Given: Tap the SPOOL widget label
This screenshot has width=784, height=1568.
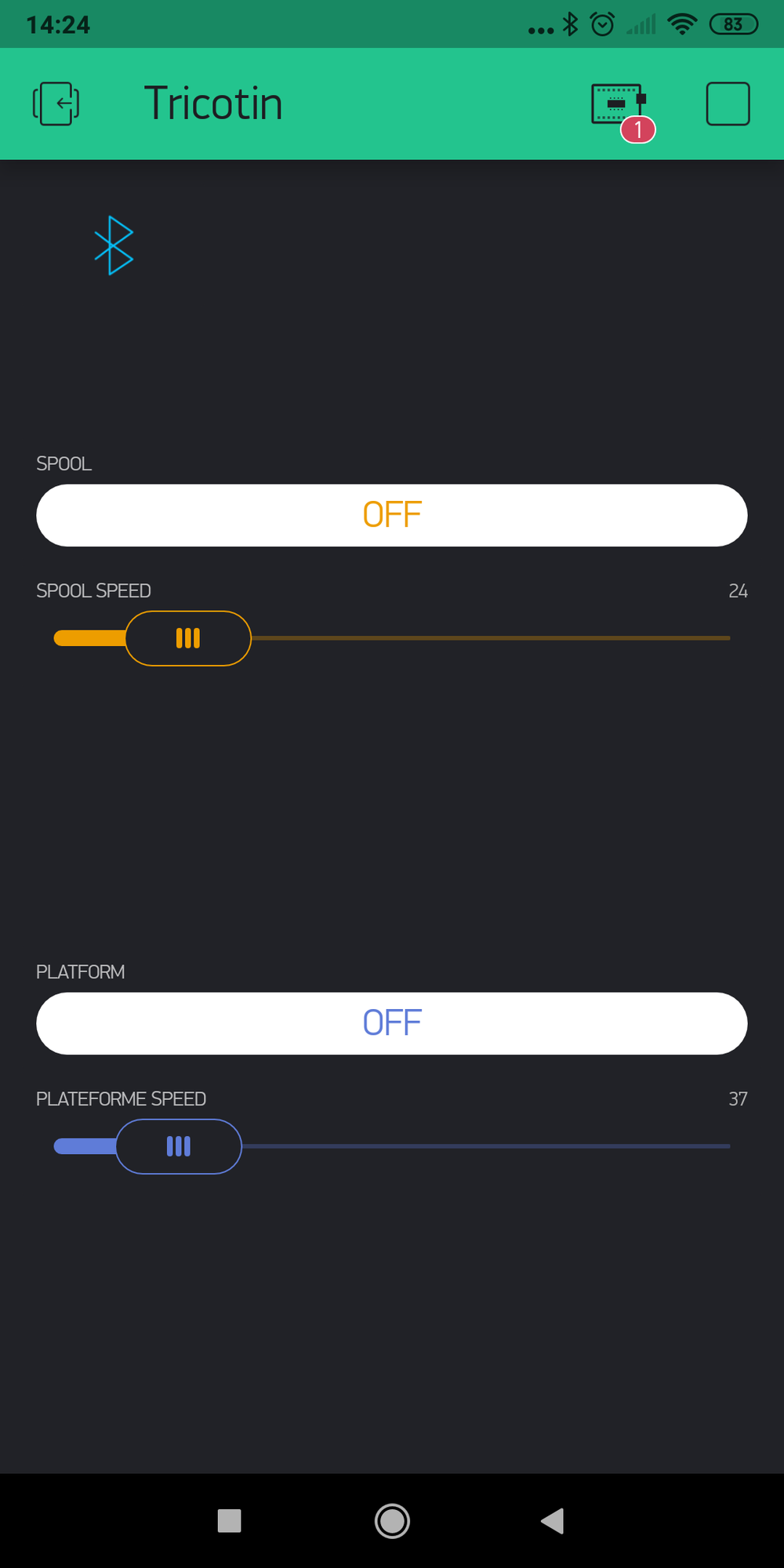Looking at the screenshot, I should pyautogui.click(x=64, y=464).
